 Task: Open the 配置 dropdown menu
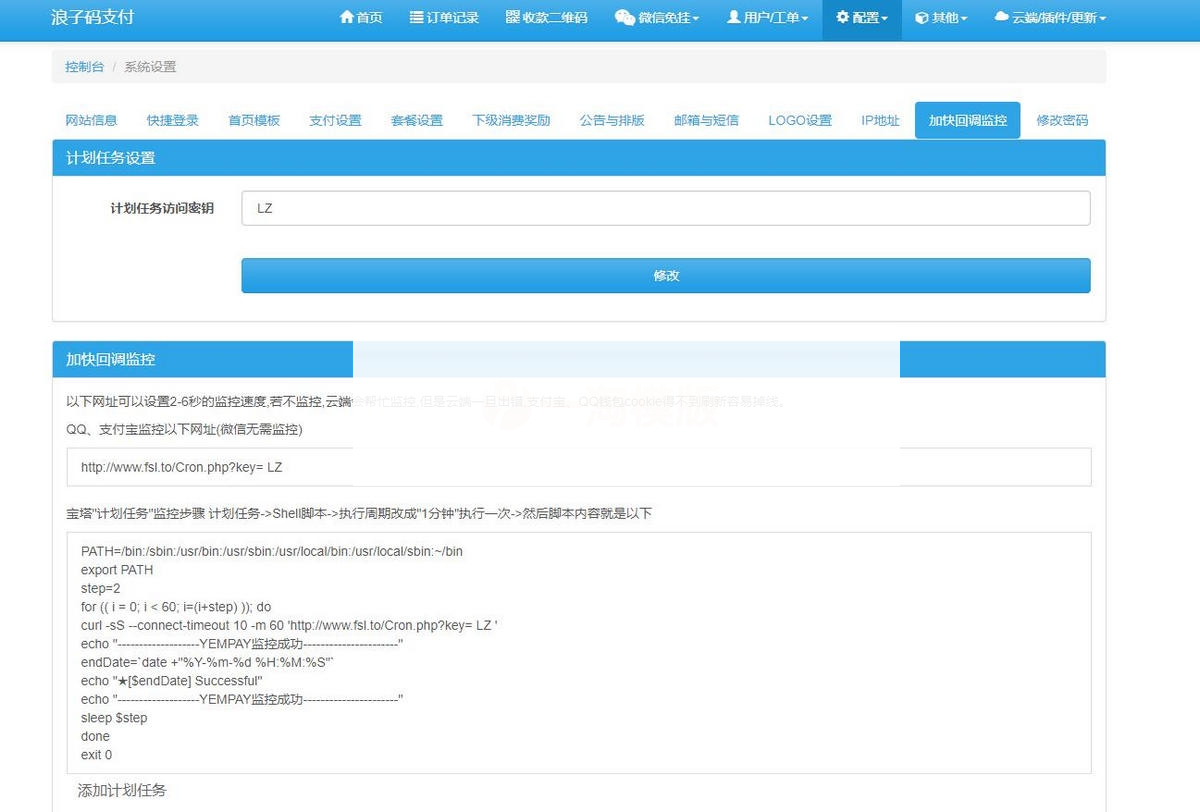[861, 17]
